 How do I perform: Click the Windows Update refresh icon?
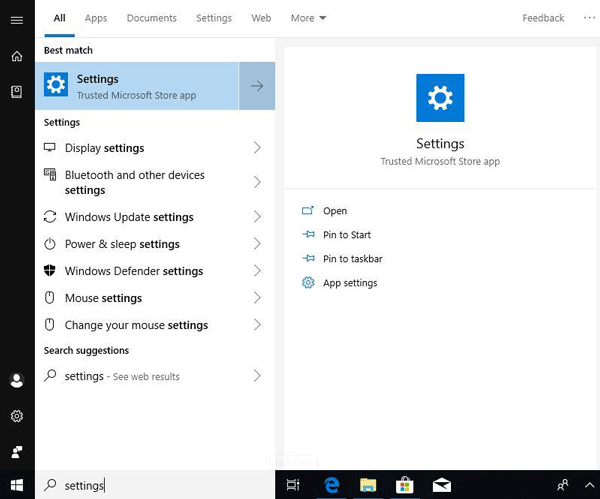pos(50,217)
